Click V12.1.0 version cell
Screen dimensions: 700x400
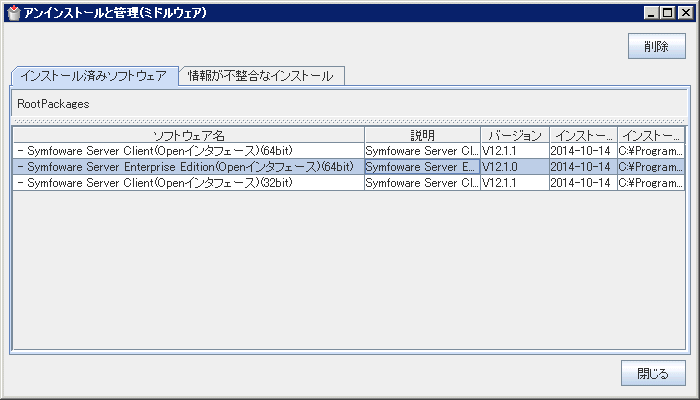click(x=515, y=167)
